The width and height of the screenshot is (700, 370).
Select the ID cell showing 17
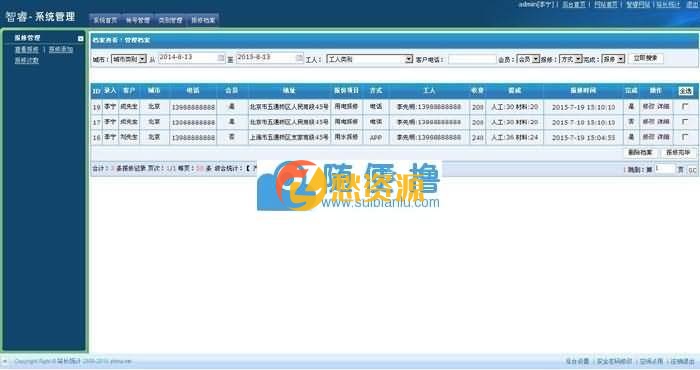click(96, 122)
